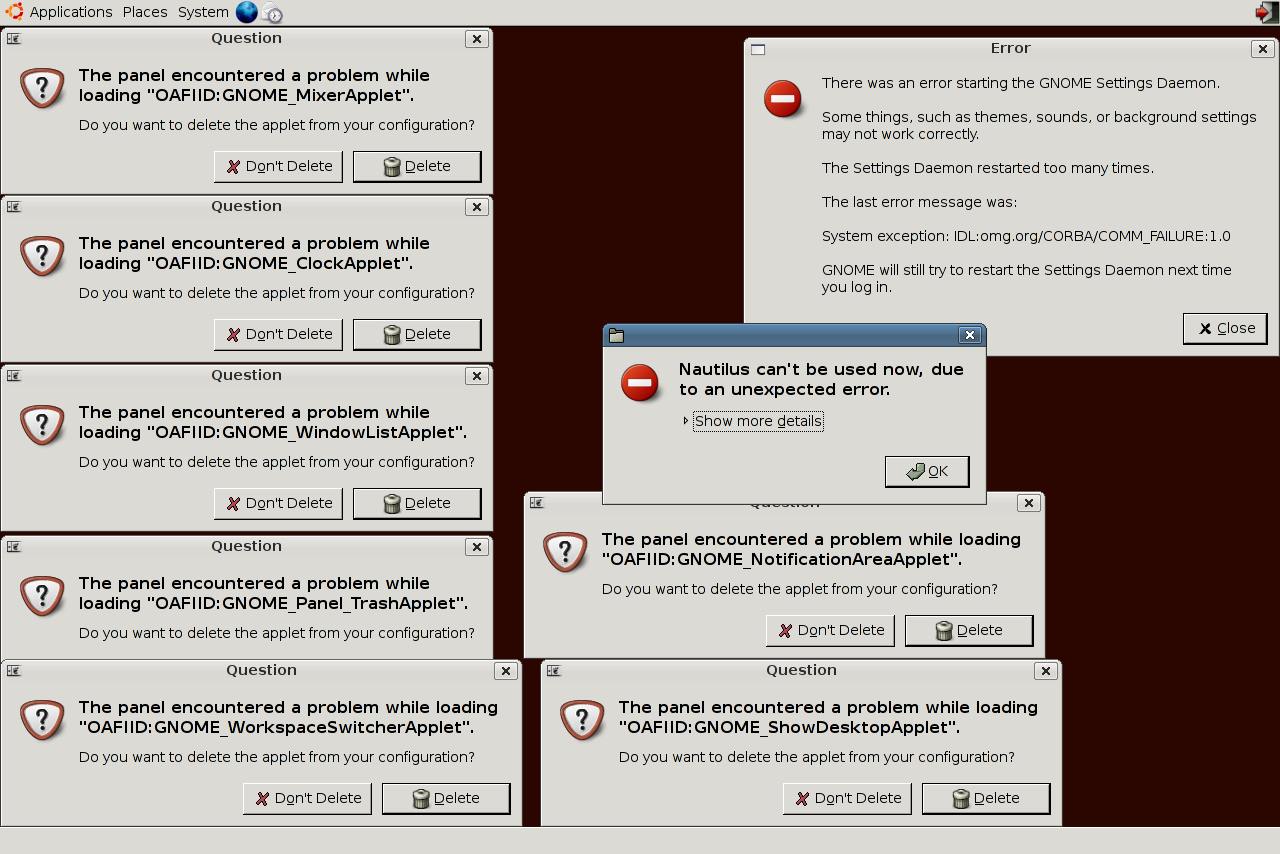
Task: Open window menu icon of MixerApplet Question dialog
Action: pyautogui.click(x=14, y=38)
